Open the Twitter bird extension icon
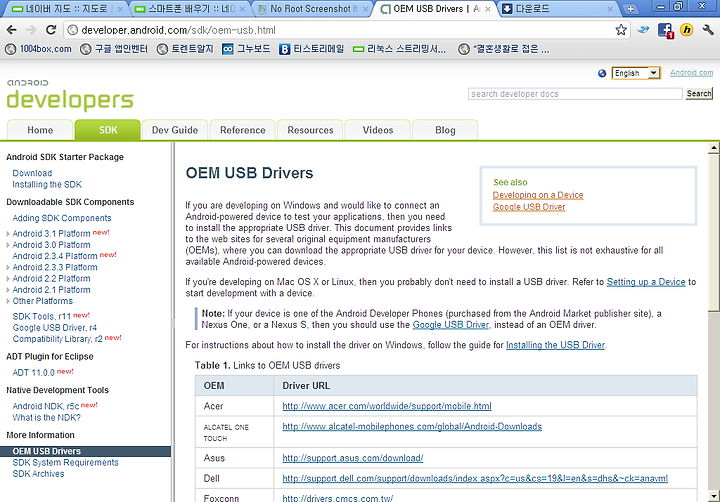The width and height of the screenshot is (720, 502). tap(643, 30)
